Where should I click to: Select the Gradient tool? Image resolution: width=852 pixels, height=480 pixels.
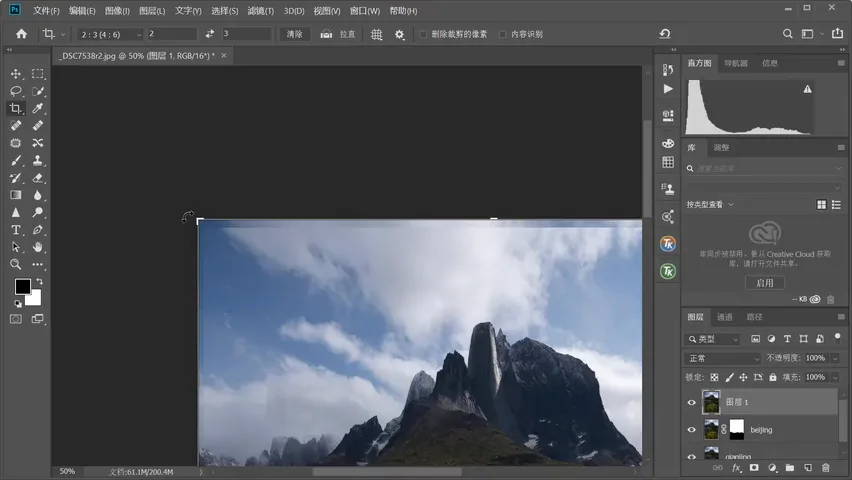click(16, 195)
